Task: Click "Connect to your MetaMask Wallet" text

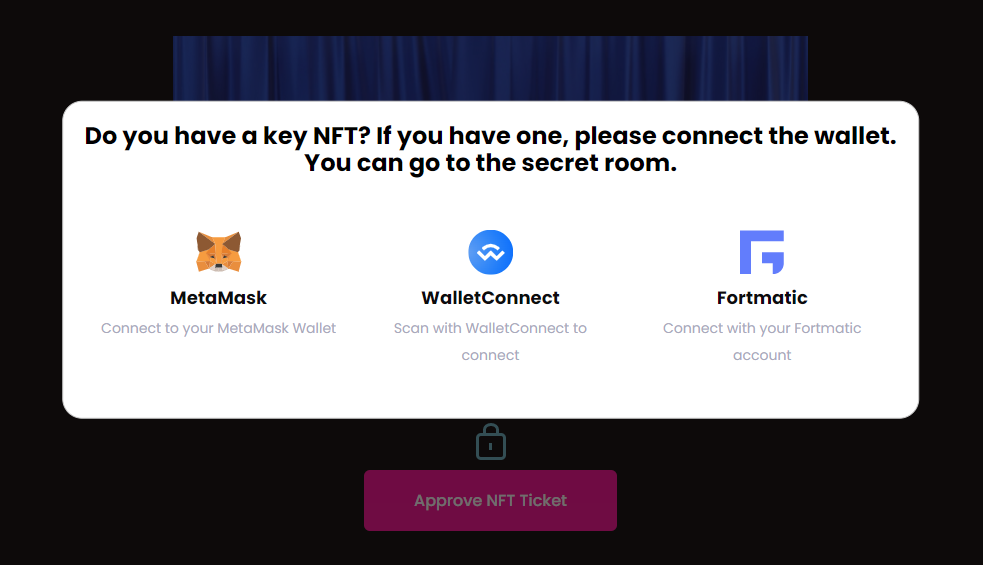Action: pos(219,328)
